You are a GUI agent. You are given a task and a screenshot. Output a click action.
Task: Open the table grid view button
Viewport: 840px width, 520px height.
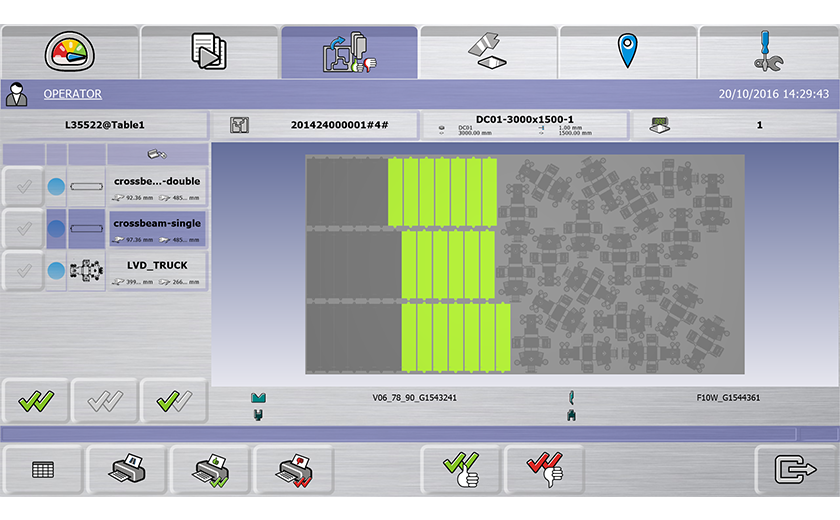coord(43,470)
